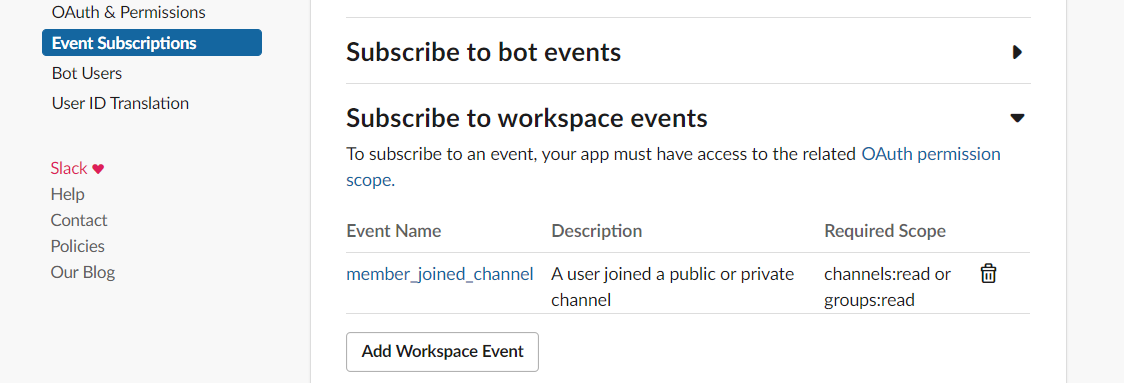Viewport: 1124px width, 383px height.
Task: Click the Subscribe to bot events heading
Action: 483,52
